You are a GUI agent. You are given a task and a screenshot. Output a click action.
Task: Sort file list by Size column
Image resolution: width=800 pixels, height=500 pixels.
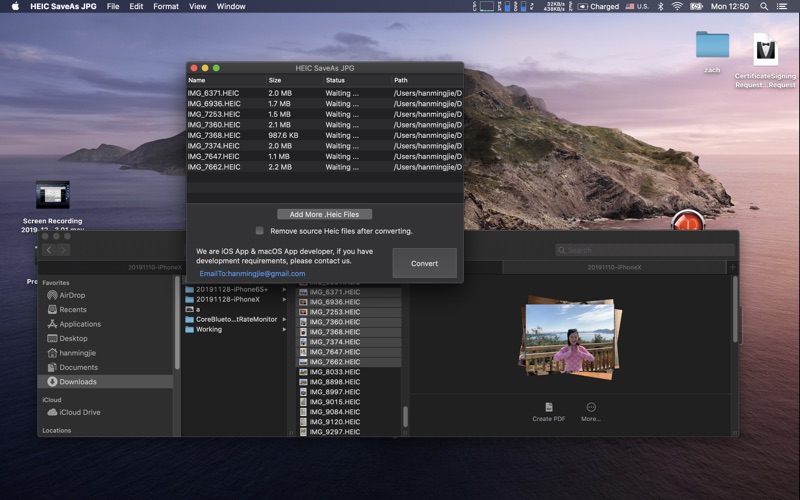(295, 80)
